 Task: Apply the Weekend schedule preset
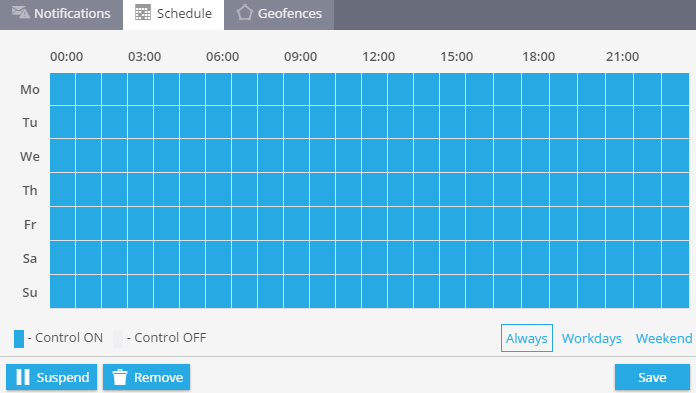click(x=664, y=338)
